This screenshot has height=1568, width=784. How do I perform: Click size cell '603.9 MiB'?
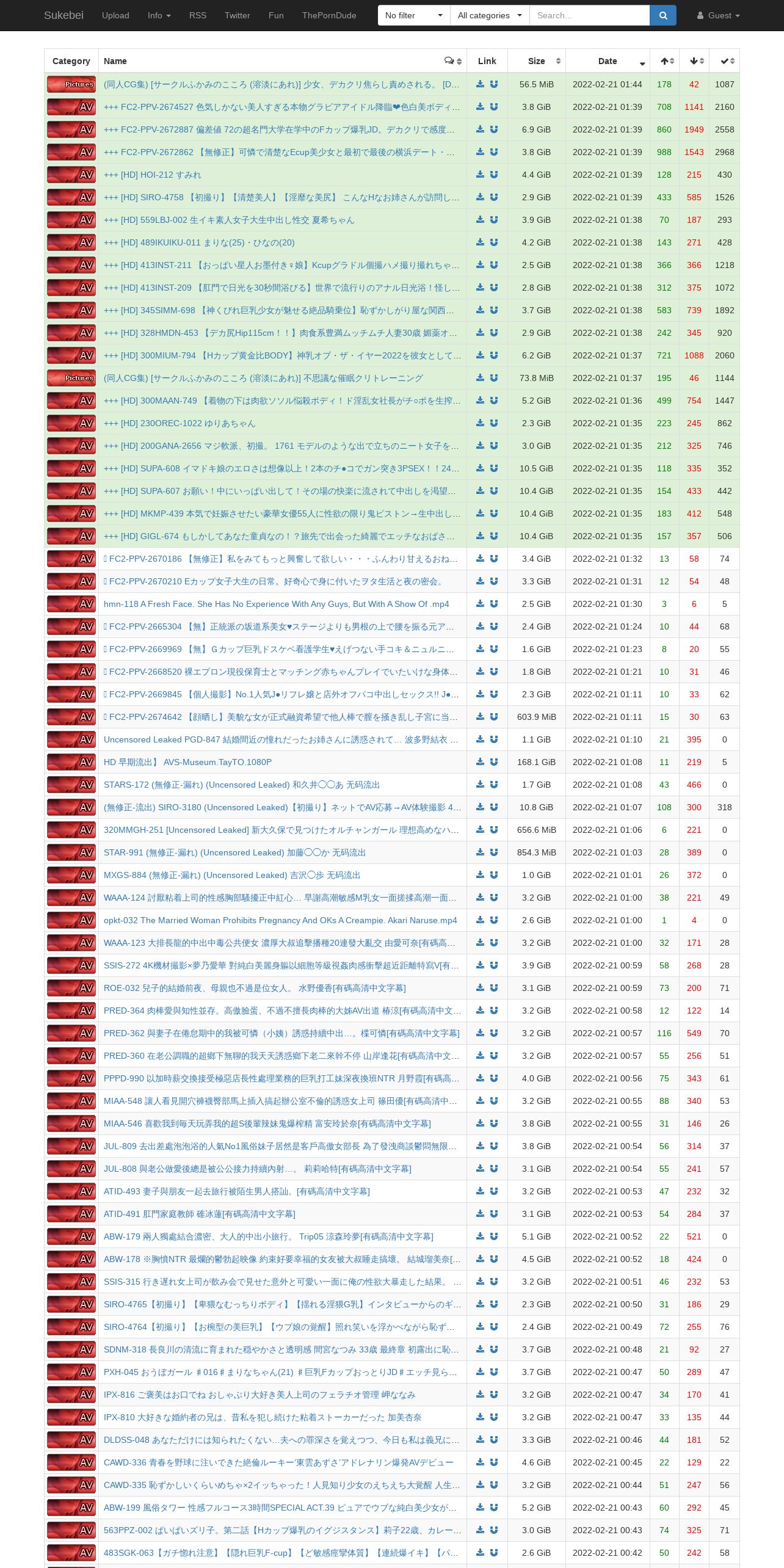[537, 717]
